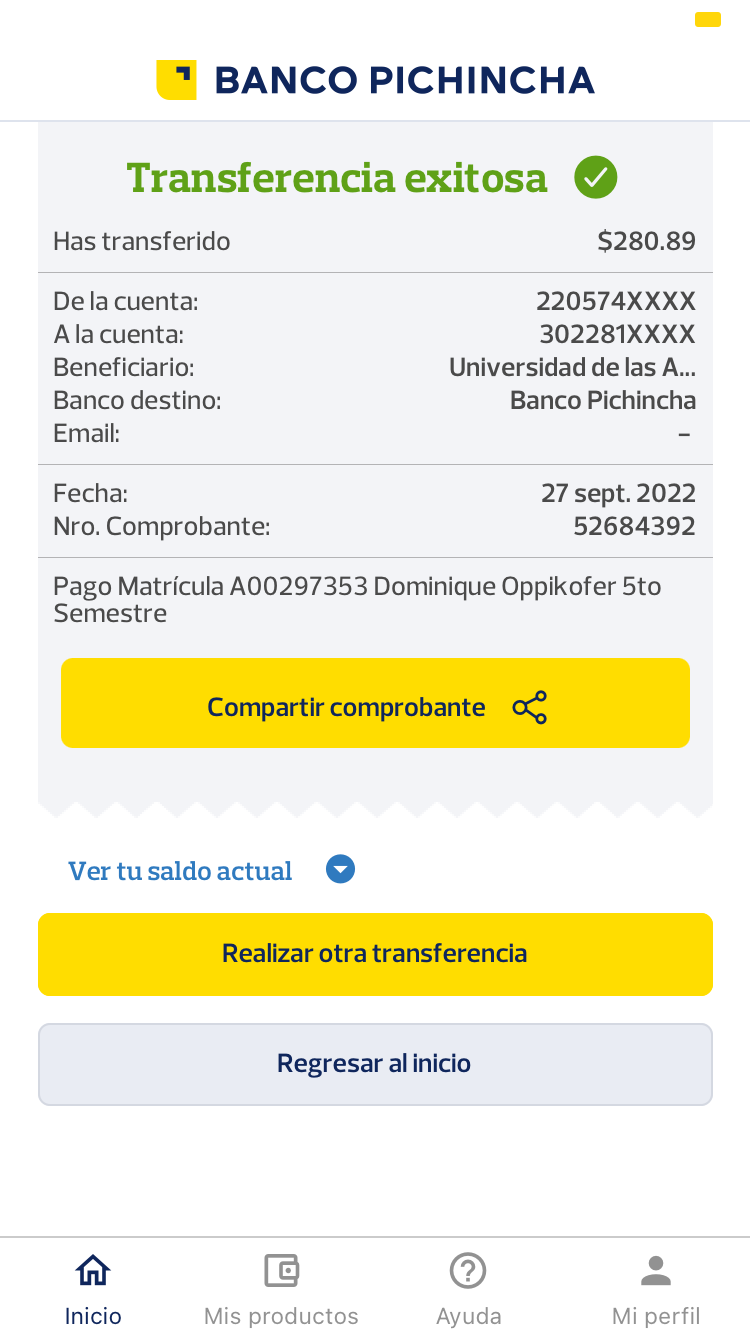
Task: Tap the Transferencia exitosa heading
Action: pyautogui.click(x=337, y=178)
